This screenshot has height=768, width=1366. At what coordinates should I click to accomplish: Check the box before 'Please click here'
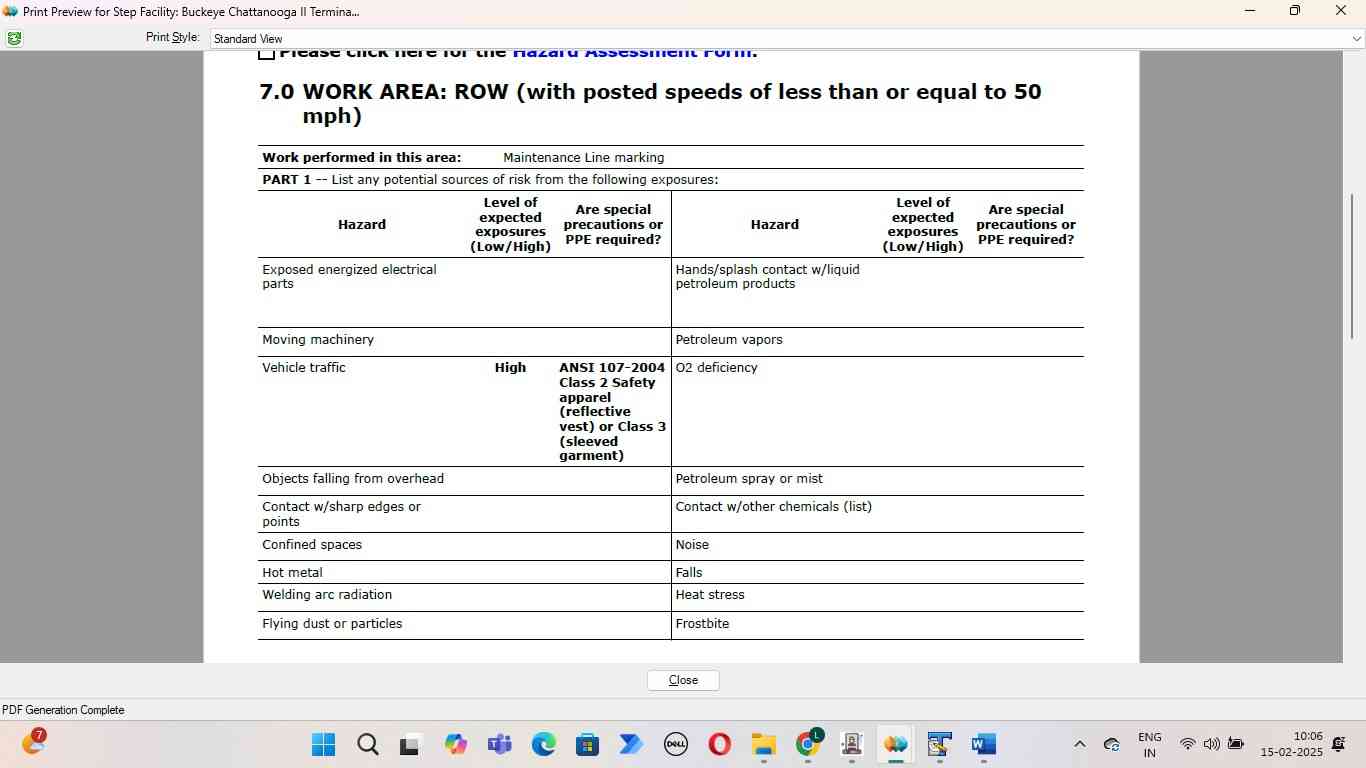coord(266,54)
